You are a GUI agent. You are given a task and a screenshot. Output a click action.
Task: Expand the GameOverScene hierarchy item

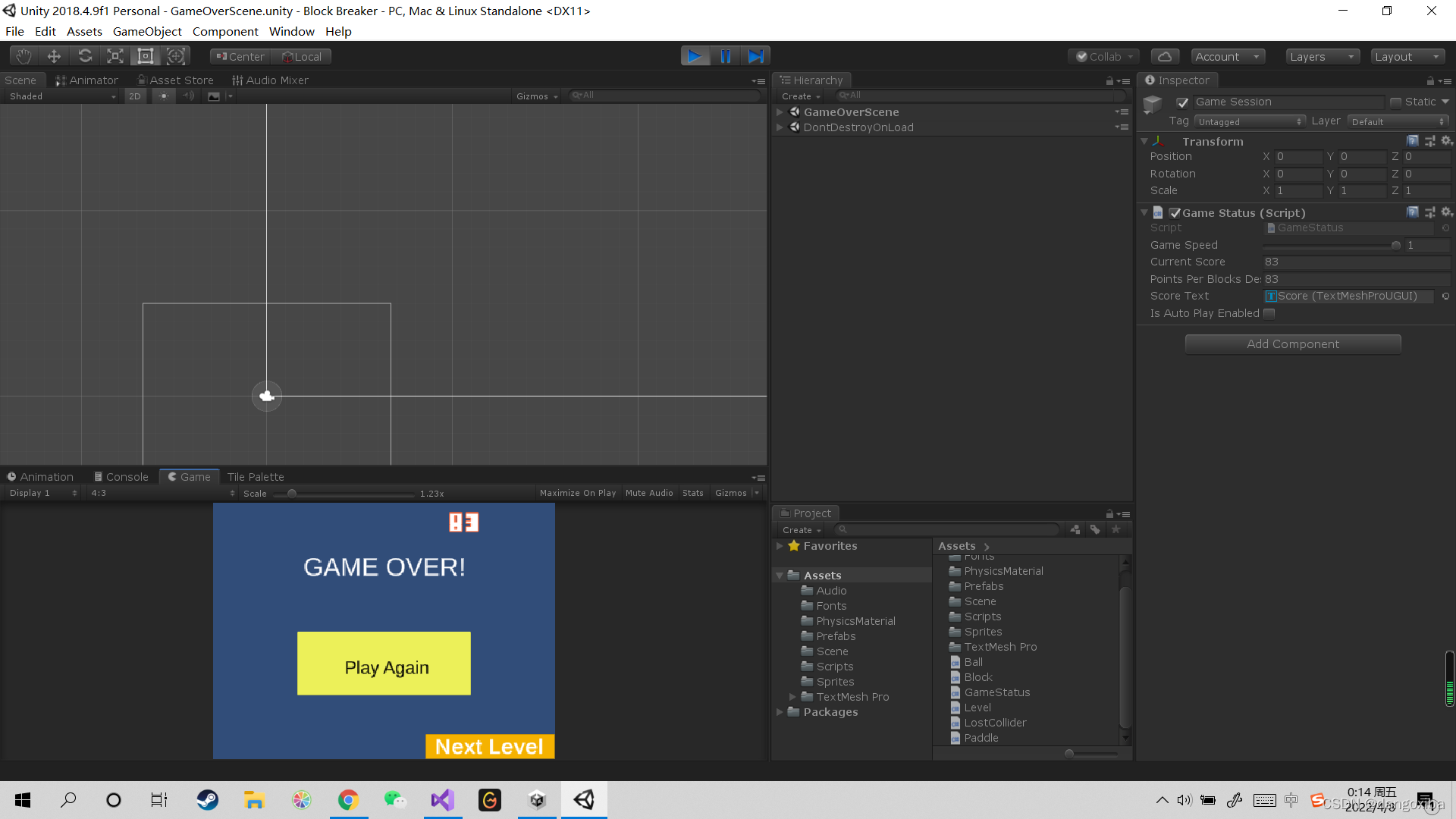coord(780,112)
